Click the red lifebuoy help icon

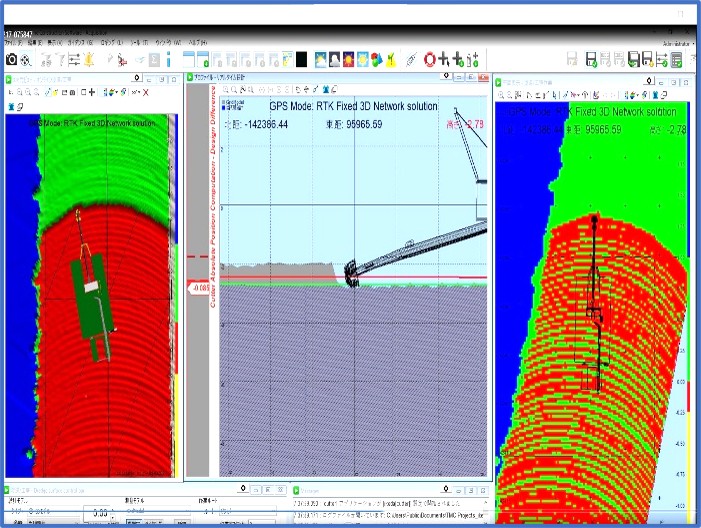pyautogui.click(x=431, y=60)
